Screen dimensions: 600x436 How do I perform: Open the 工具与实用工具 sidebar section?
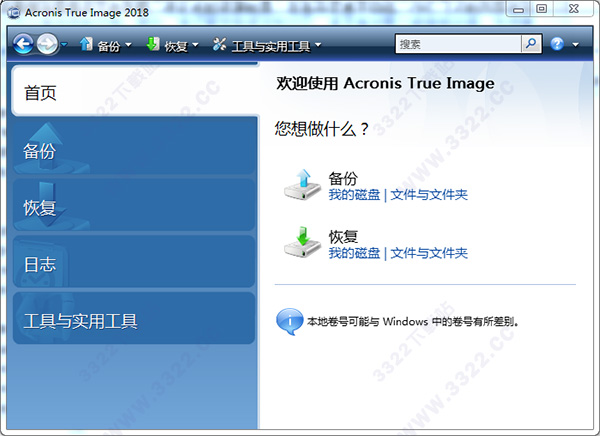[x=134, y=318]
